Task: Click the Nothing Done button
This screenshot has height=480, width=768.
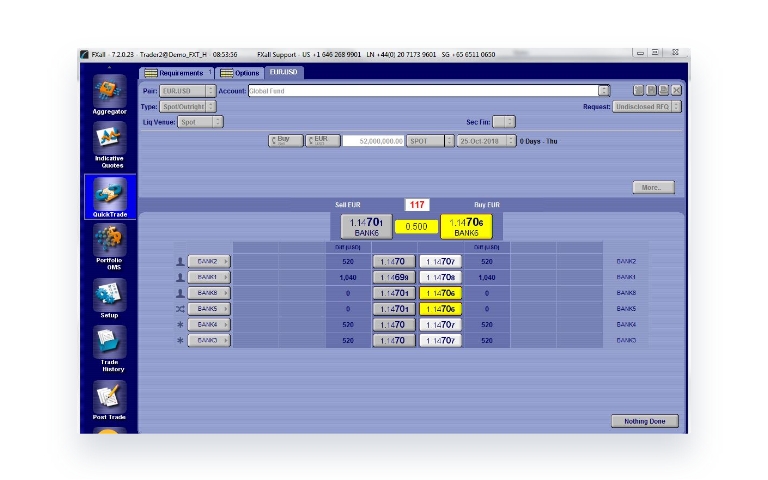Action: click(644, 421)
